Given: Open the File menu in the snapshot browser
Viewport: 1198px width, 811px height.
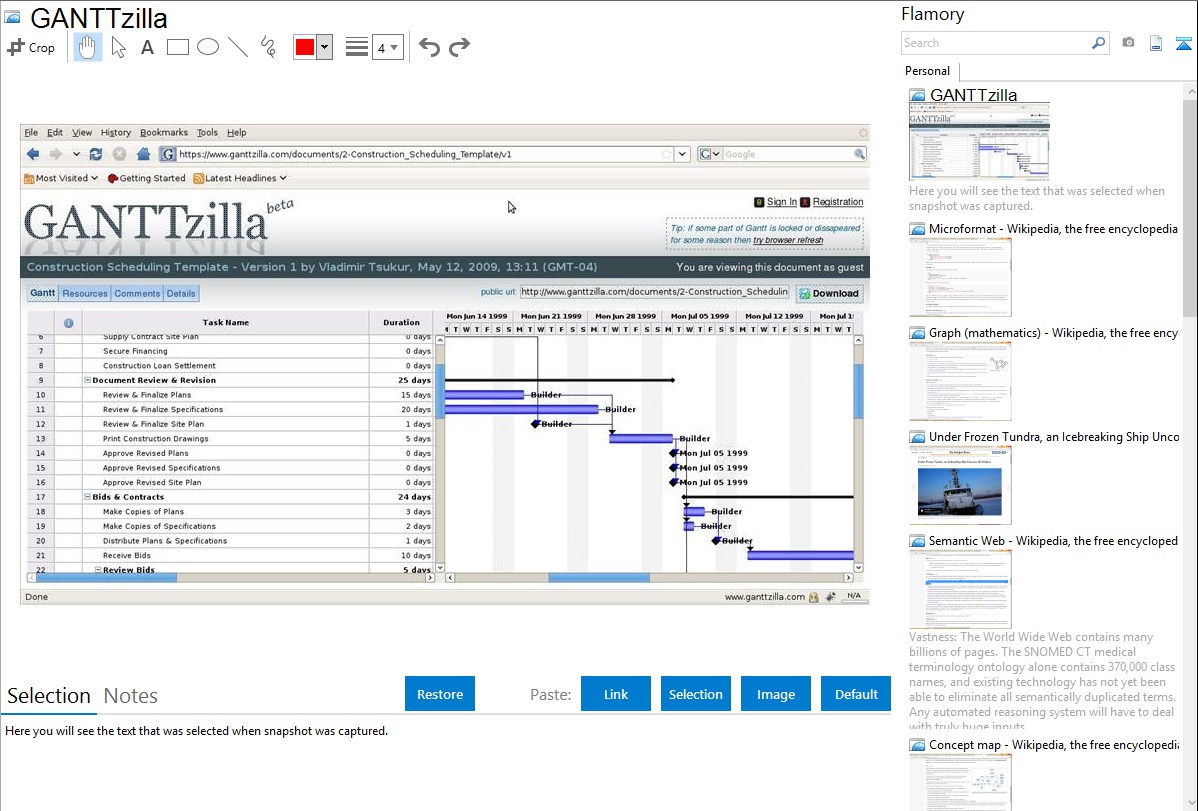Looking at the screenshot, I should (x=31, y=132).
